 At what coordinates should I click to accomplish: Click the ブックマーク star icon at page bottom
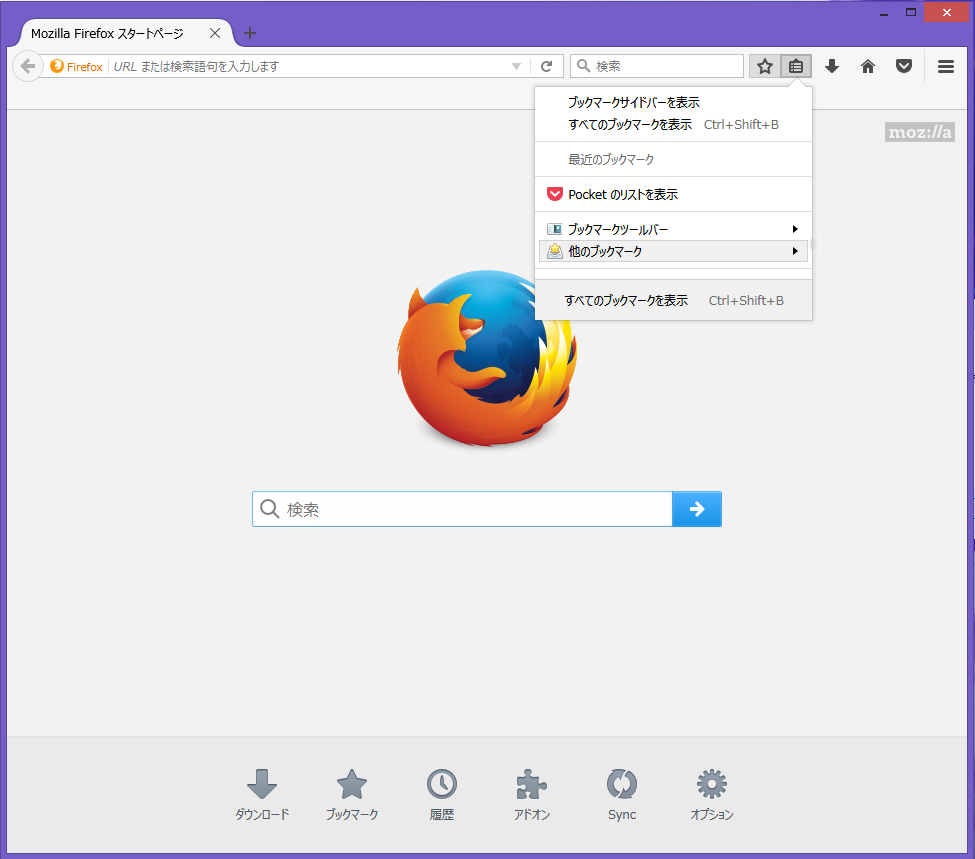(352, 784)
